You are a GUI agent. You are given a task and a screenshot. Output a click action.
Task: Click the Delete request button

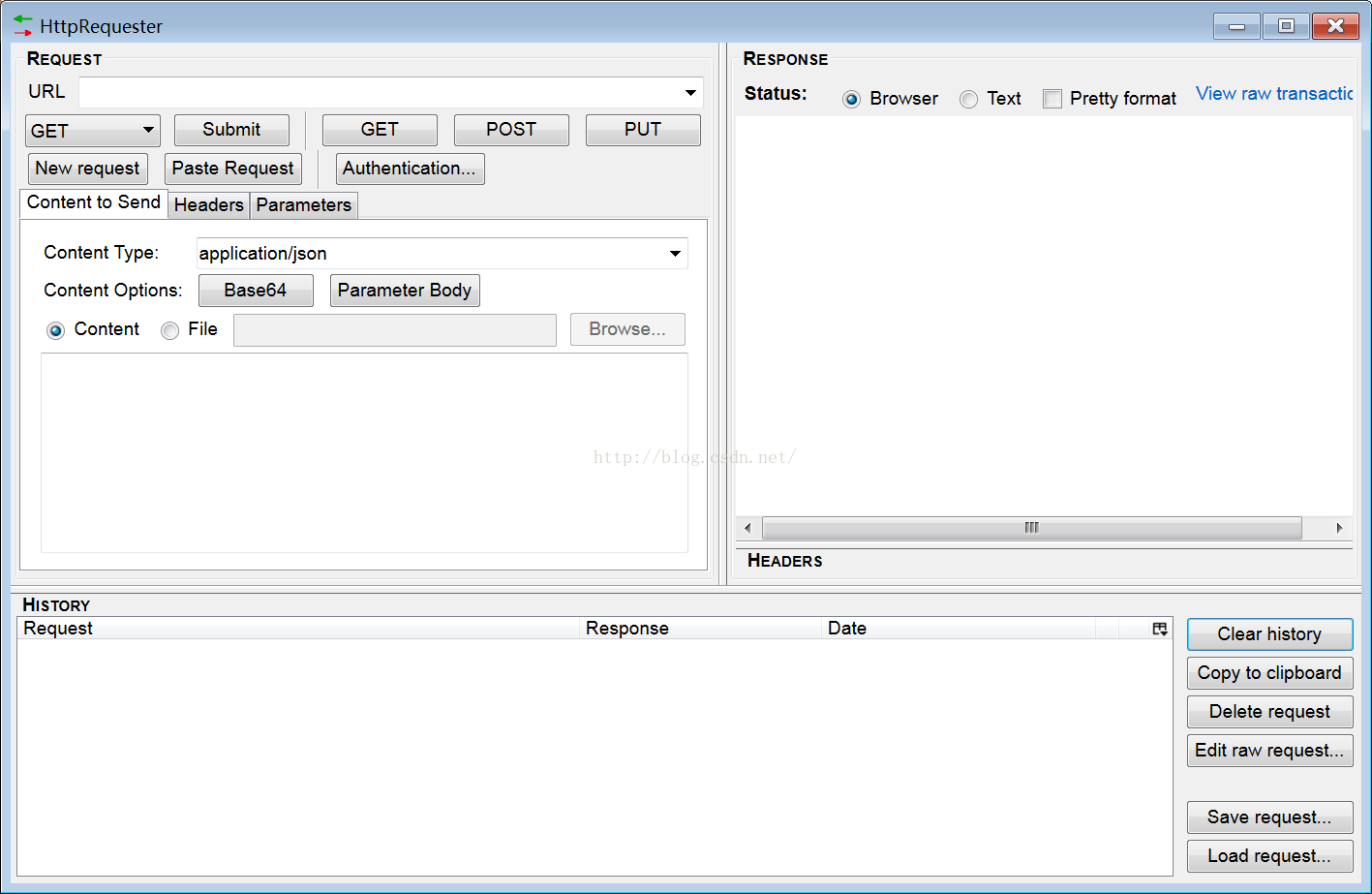pos(1269,712)
